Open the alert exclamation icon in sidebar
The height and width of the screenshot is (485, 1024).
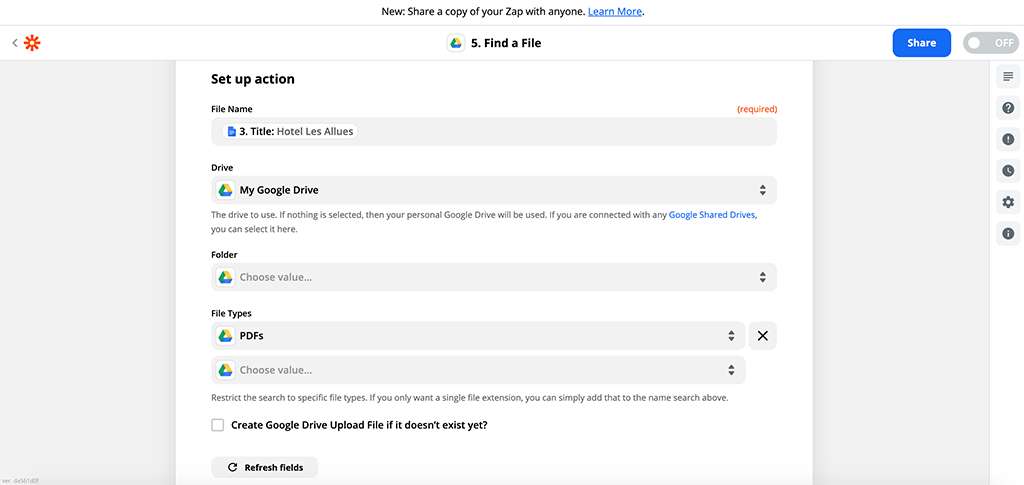(1007, 139)
